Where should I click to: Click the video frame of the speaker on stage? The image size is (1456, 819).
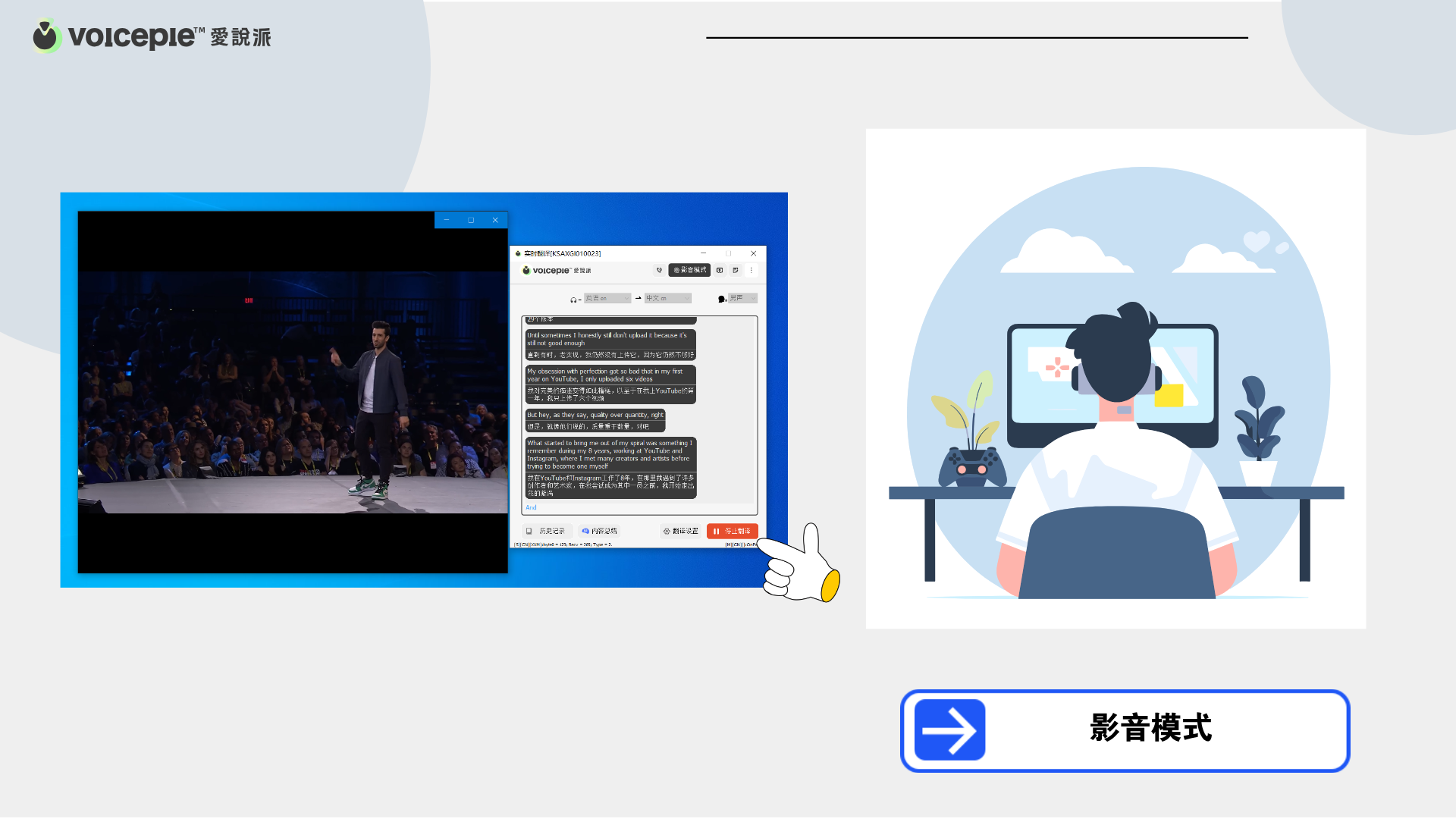click(293, 392)
